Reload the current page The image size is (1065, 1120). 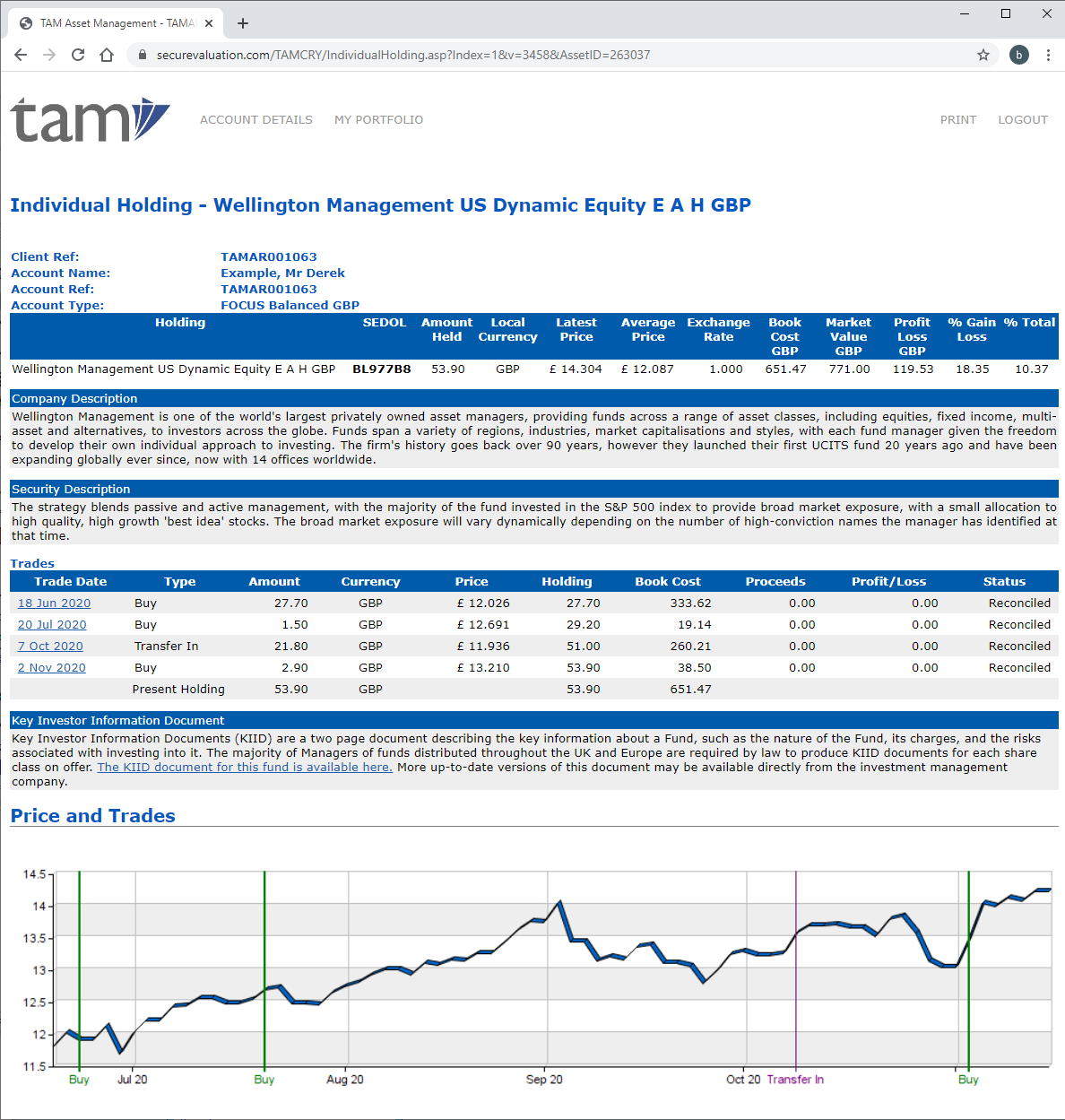coord(78,55)
